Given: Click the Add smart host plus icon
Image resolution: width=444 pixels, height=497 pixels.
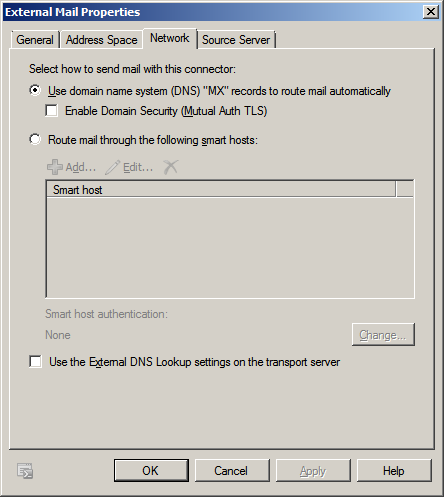Looking at the screenshot, I should [55, 167].
